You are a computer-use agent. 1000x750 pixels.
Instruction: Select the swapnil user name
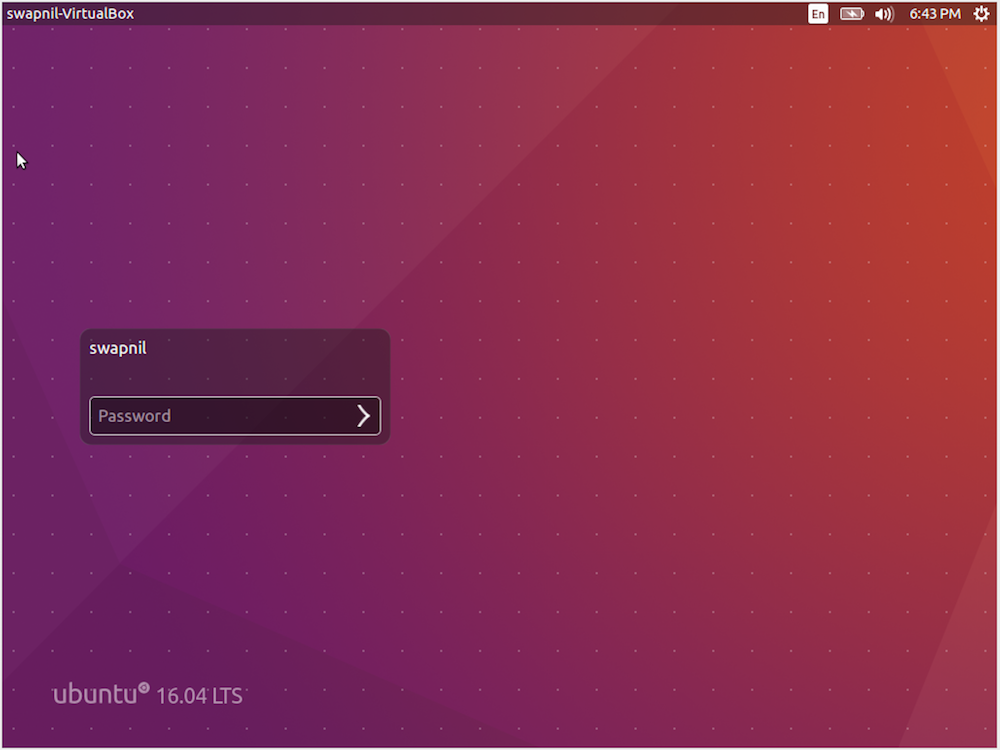coord(118,348)
